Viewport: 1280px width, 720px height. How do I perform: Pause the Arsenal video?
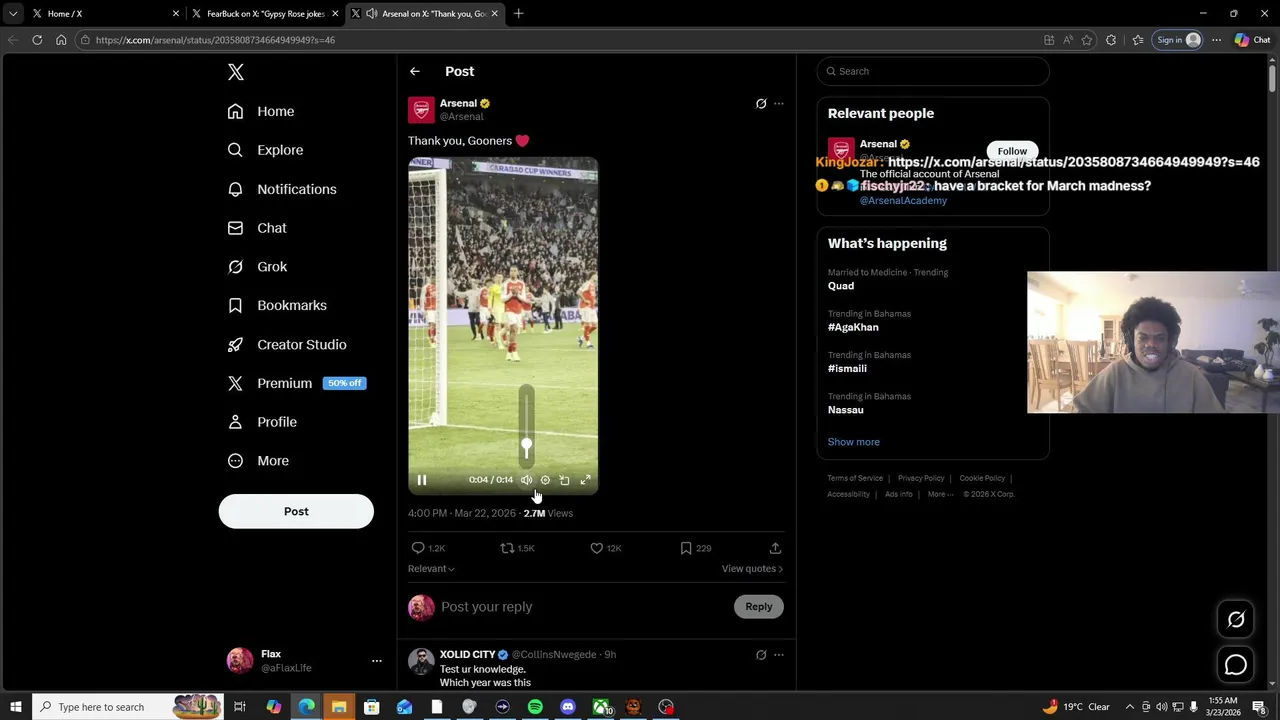coord(422,480)
